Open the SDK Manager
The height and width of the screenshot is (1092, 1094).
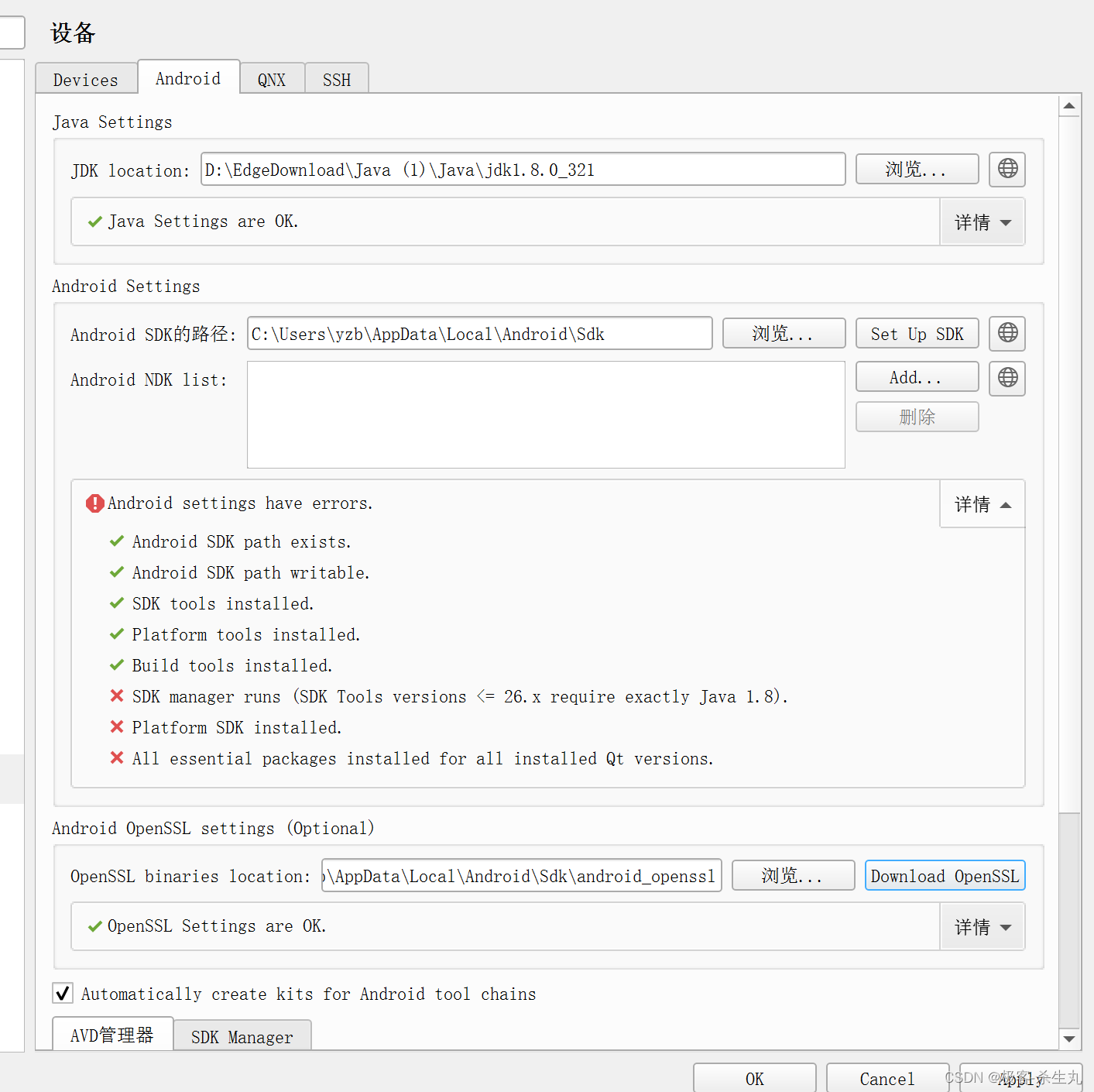click(x=242, y=1037)
